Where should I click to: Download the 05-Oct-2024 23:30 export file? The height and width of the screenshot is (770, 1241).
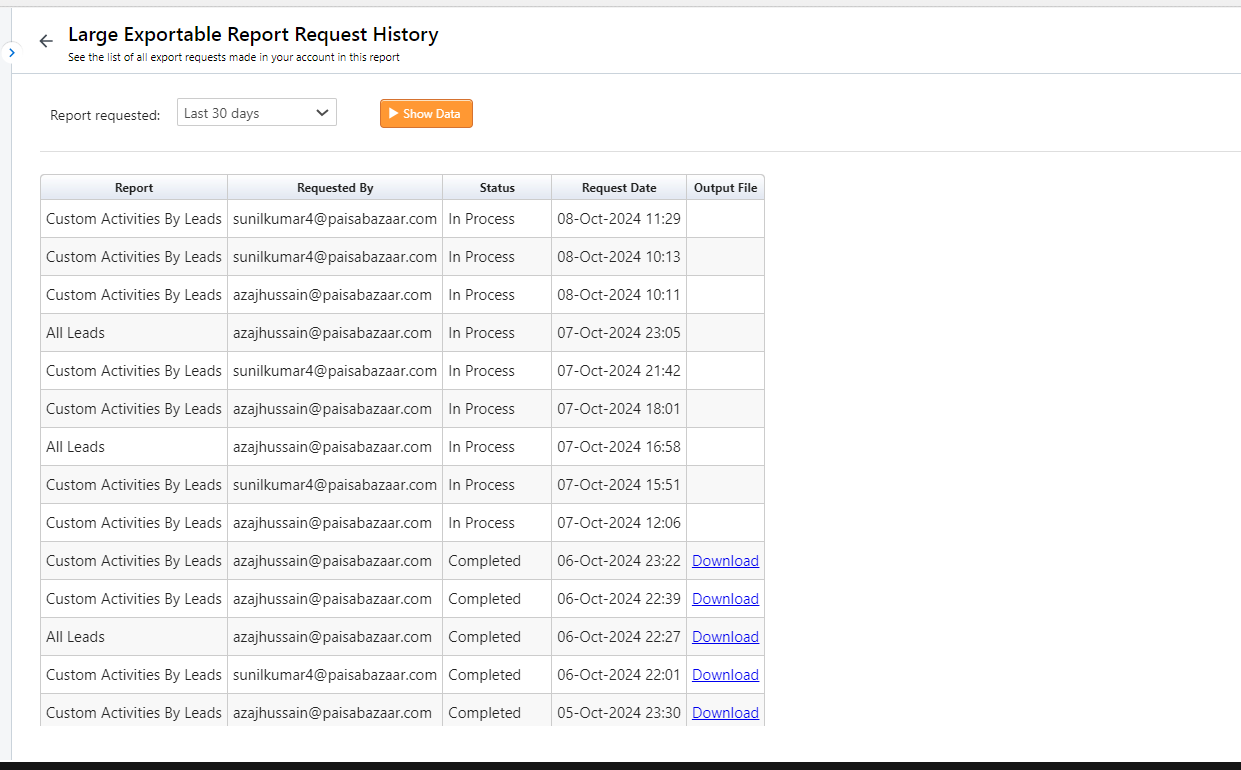725,713
